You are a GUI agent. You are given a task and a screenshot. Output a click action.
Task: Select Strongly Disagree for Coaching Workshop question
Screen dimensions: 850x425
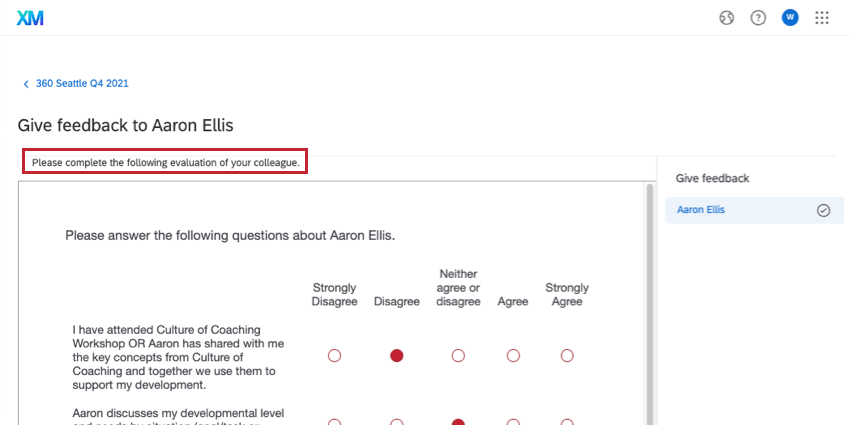335,355
